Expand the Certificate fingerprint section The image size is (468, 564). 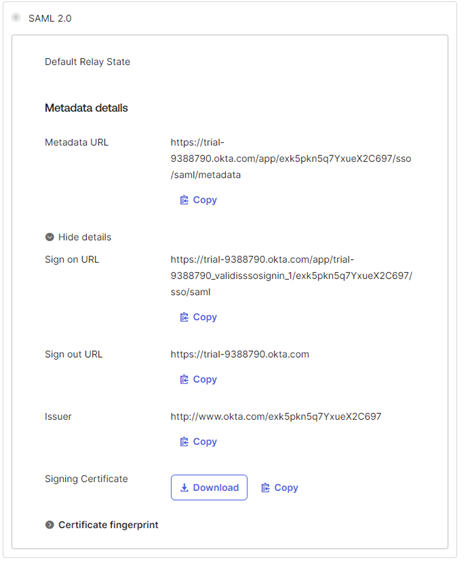[x=101, y=525]
